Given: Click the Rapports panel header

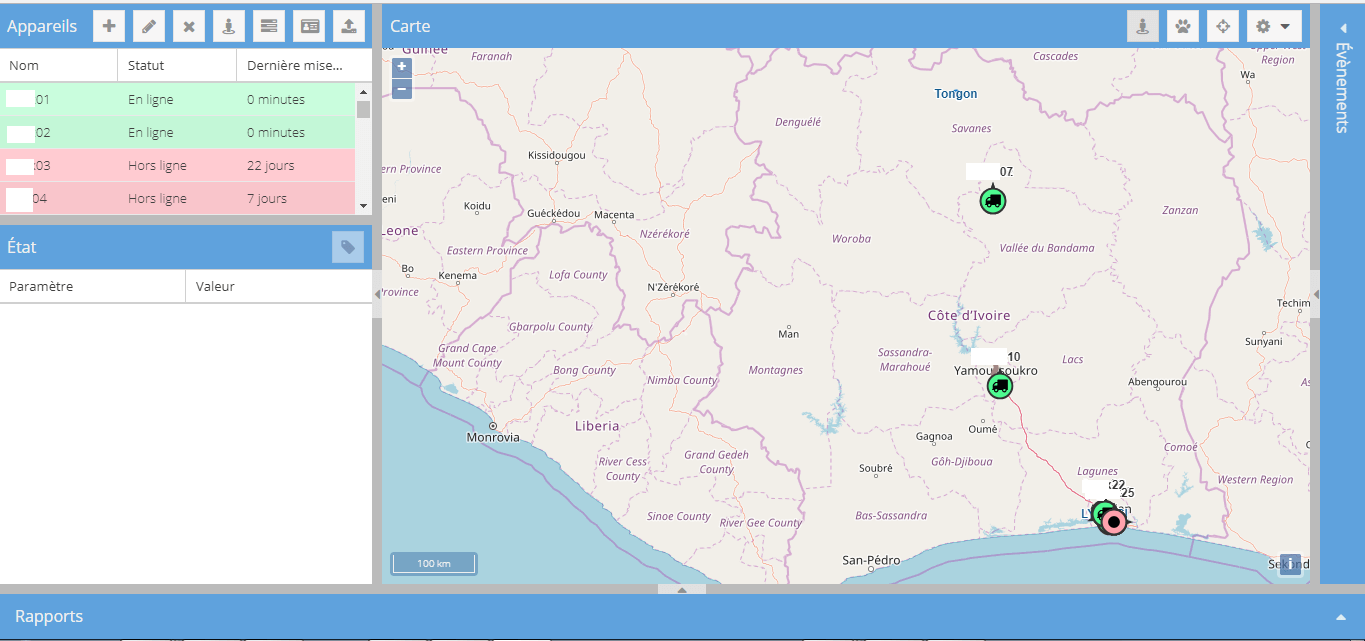Looking at the screenshot, I should 49,616.
